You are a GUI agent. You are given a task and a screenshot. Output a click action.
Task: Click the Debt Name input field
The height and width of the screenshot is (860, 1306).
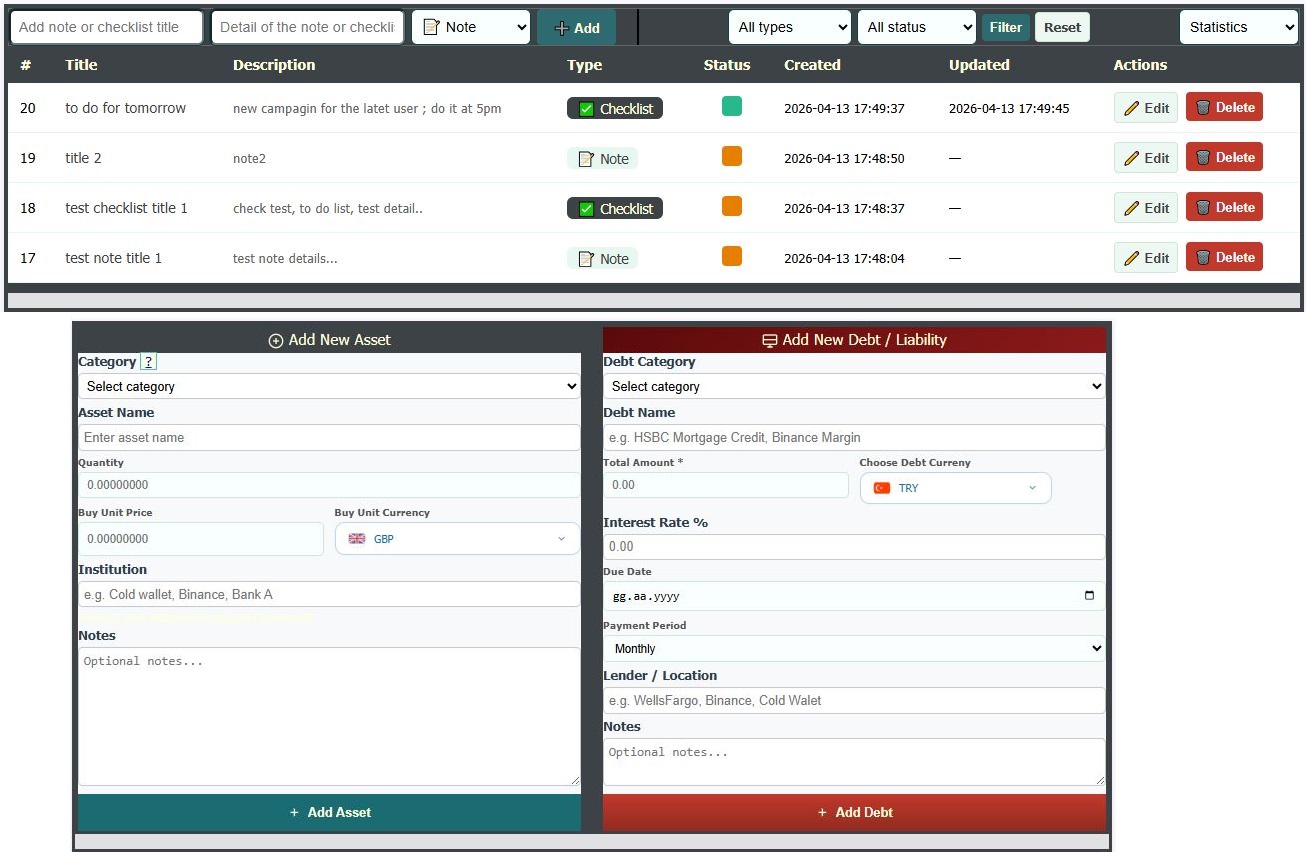[854, 437]
